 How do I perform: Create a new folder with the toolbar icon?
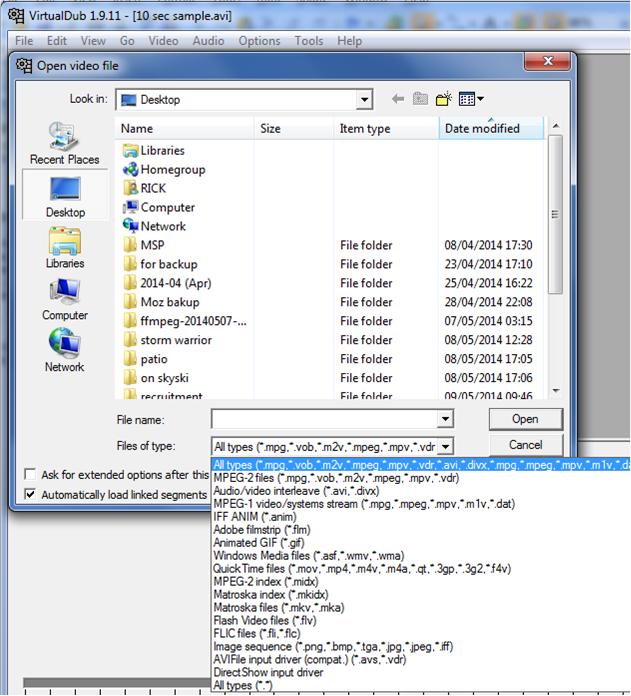[443, 99]
